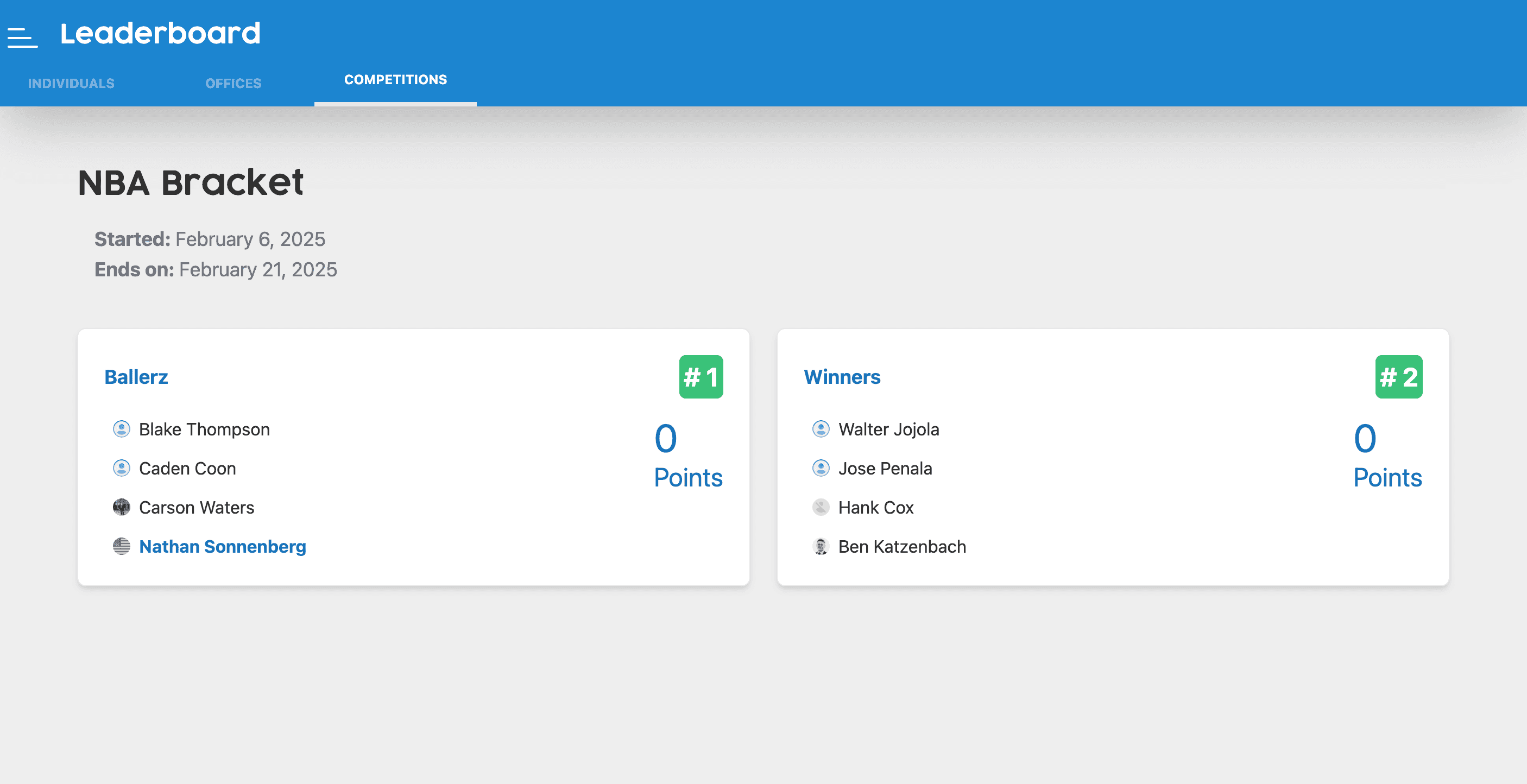Viewport: 1527px width, 784px height.
Task: Click Carson Waters' profile photo
Action: pyautogui.click(x=122, y=507)
